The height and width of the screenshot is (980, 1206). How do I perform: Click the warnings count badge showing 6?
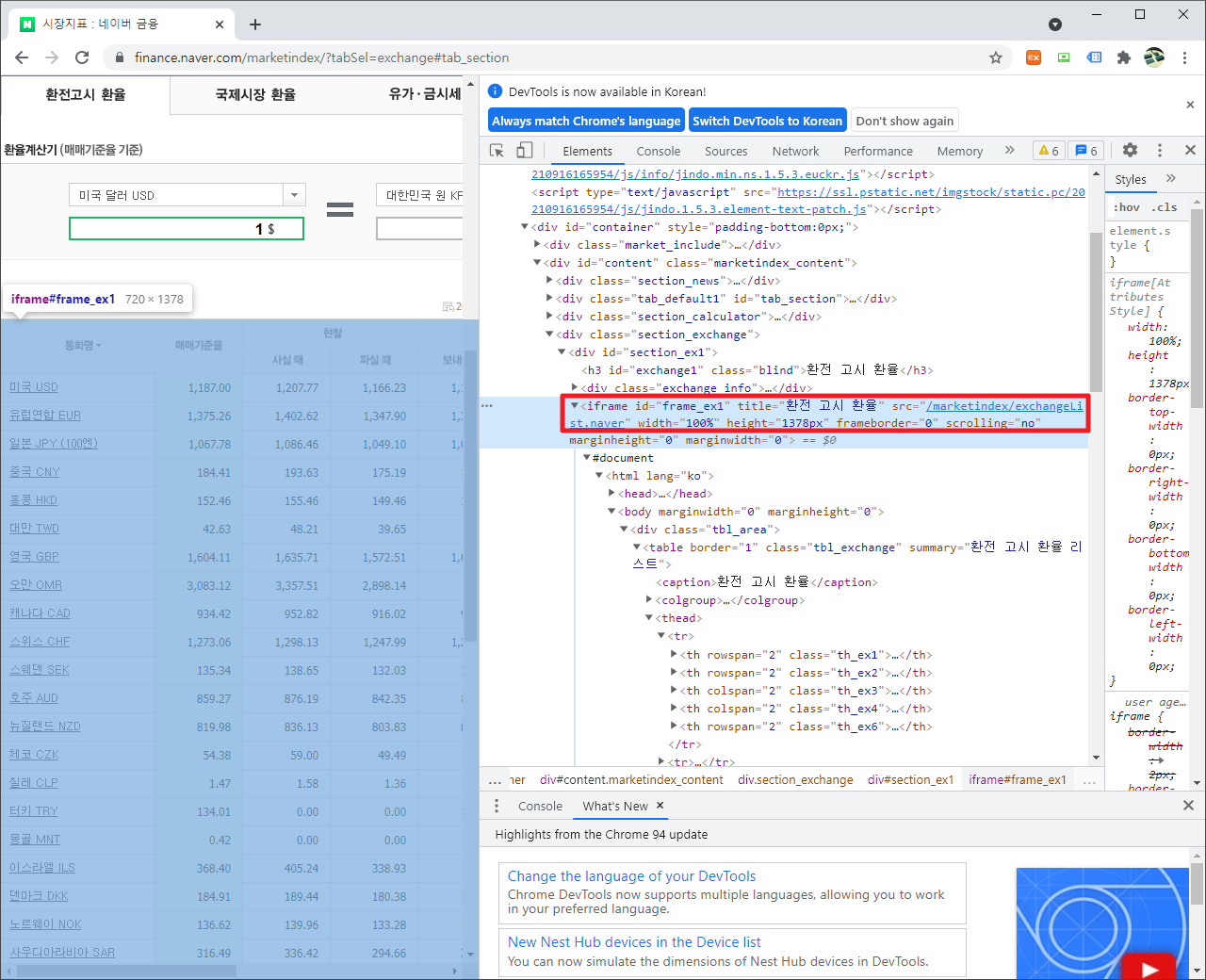pyautogui.click(x=1049, y=151)
